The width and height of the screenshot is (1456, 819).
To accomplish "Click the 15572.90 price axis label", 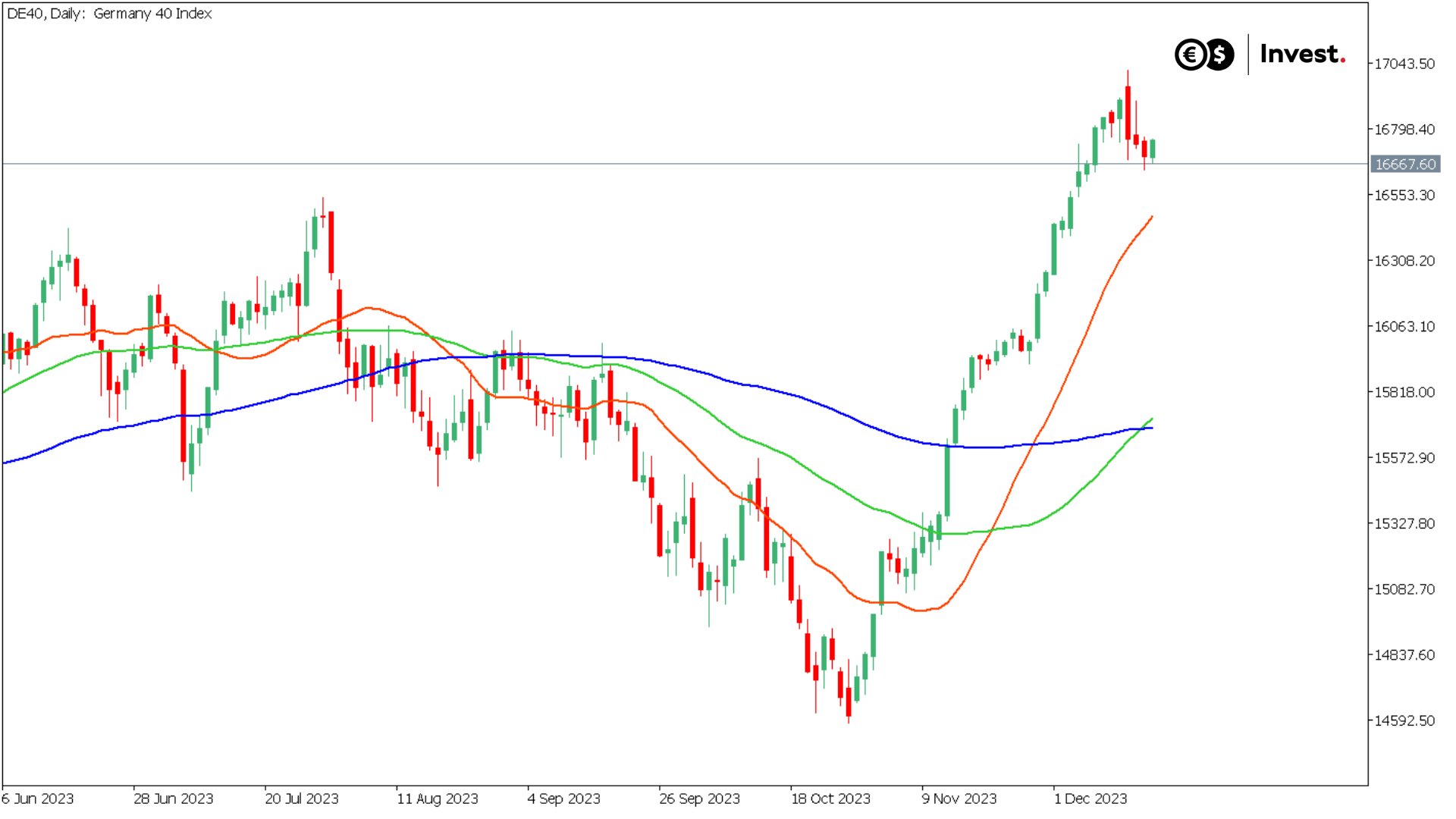I will click(x=1404, y=458).
